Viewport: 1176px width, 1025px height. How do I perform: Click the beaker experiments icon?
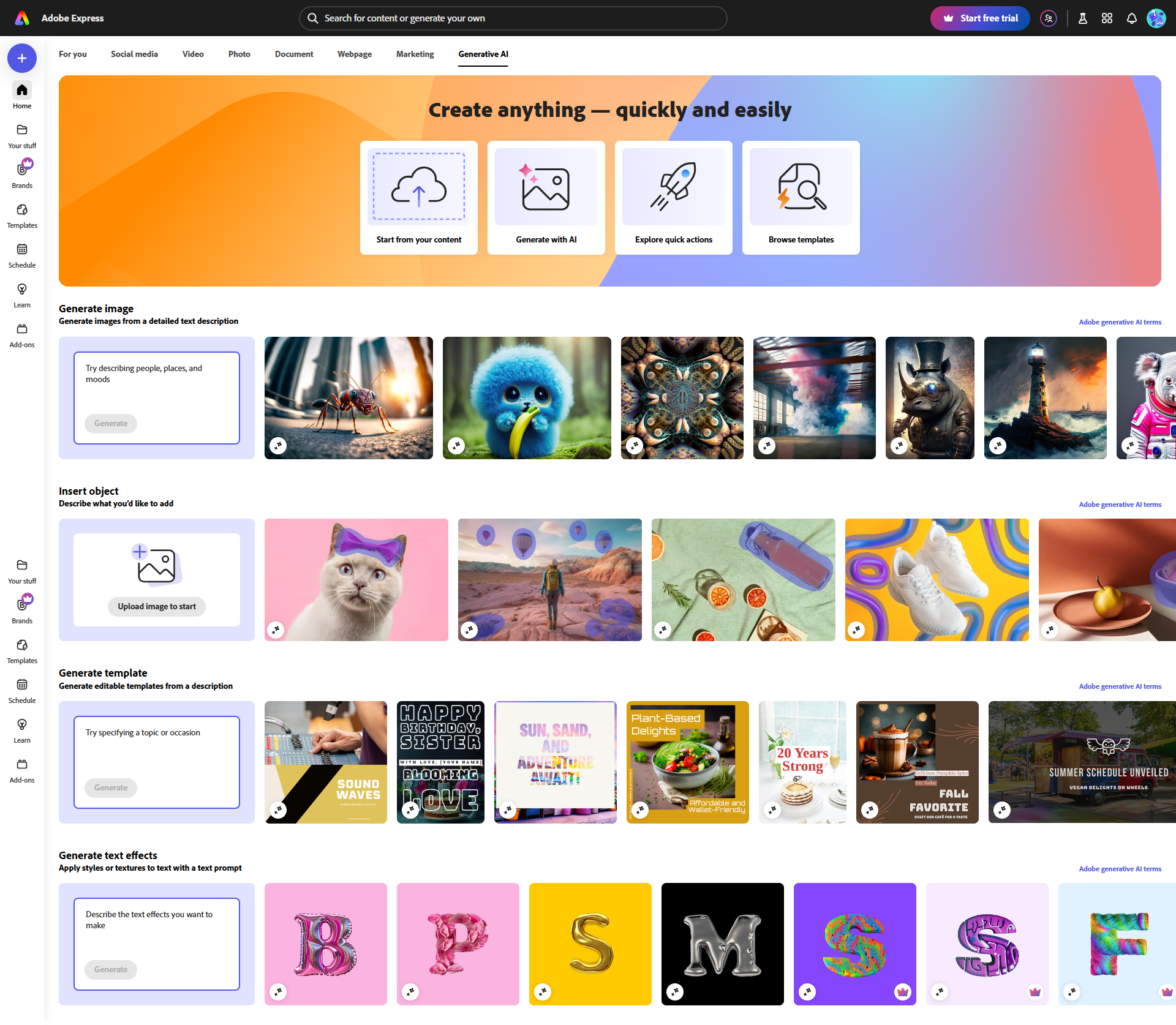pos(1083,18)
